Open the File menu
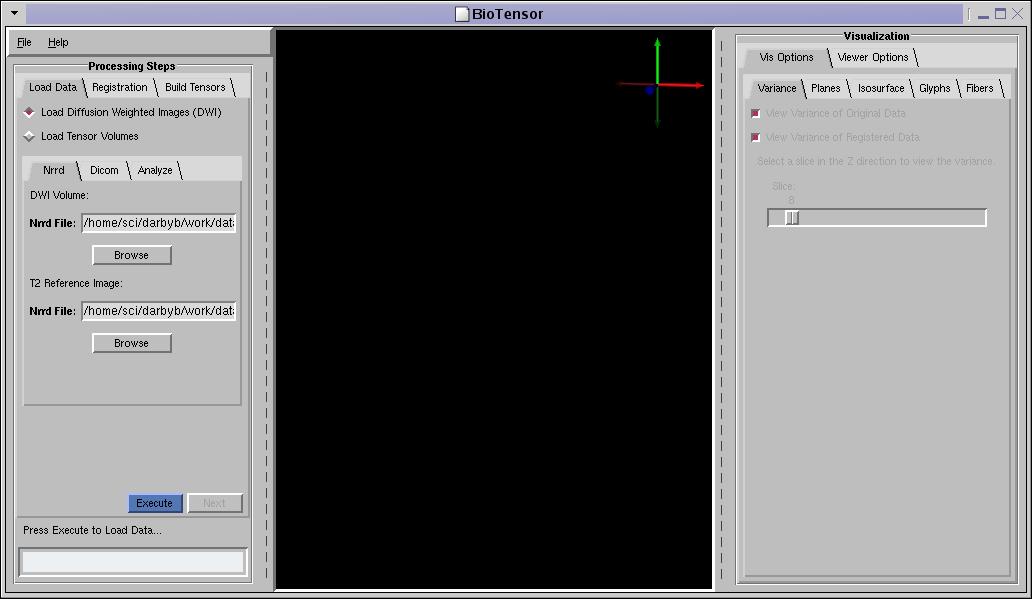This screenshot has height=599, width=1032. 24,42
